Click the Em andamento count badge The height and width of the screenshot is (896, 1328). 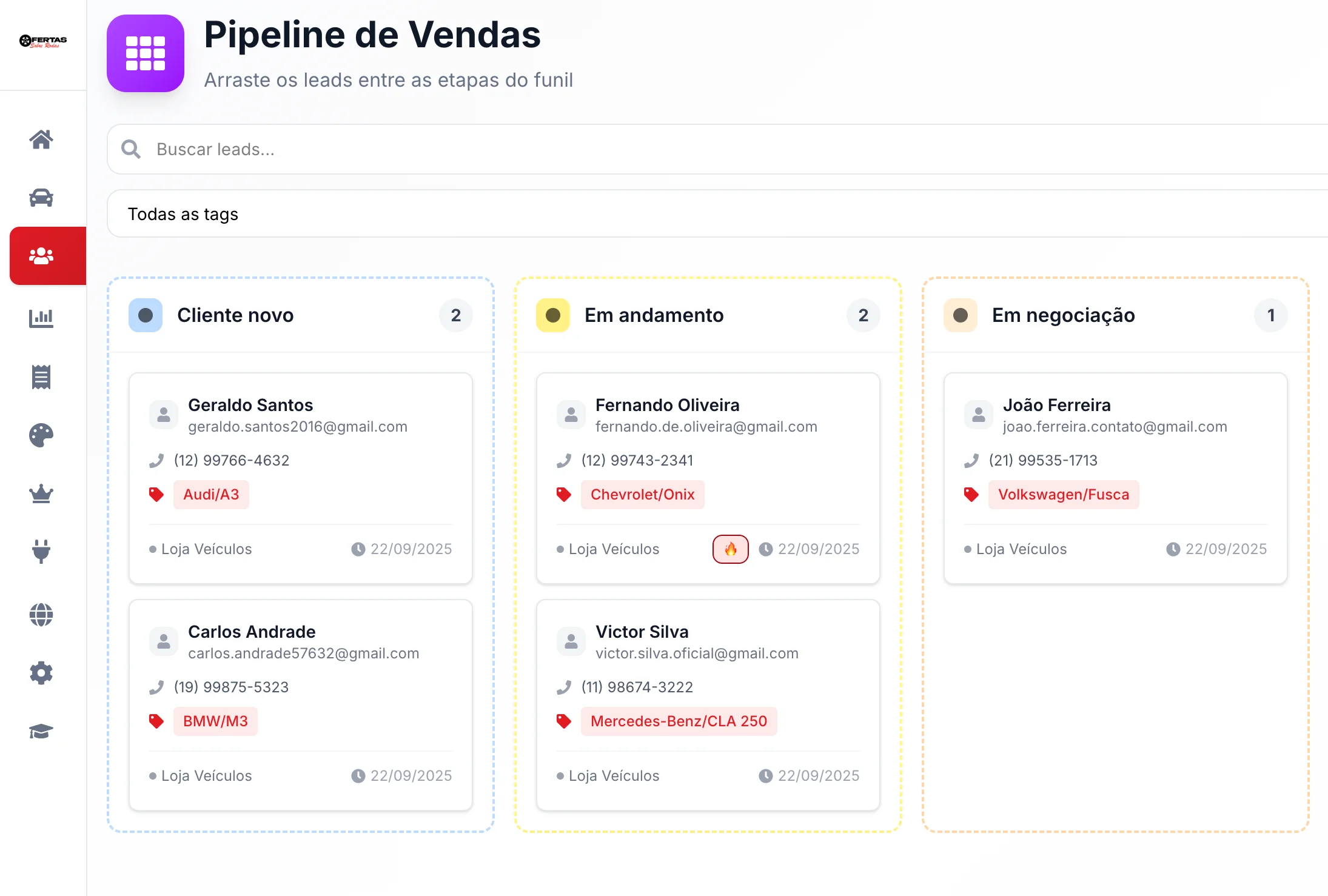tap(864, 315)
